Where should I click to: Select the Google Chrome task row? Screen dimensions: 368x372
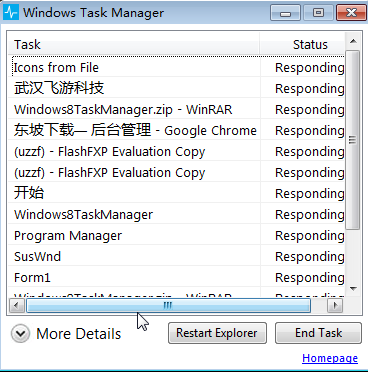pyautogui.click(x=176, y=130)
